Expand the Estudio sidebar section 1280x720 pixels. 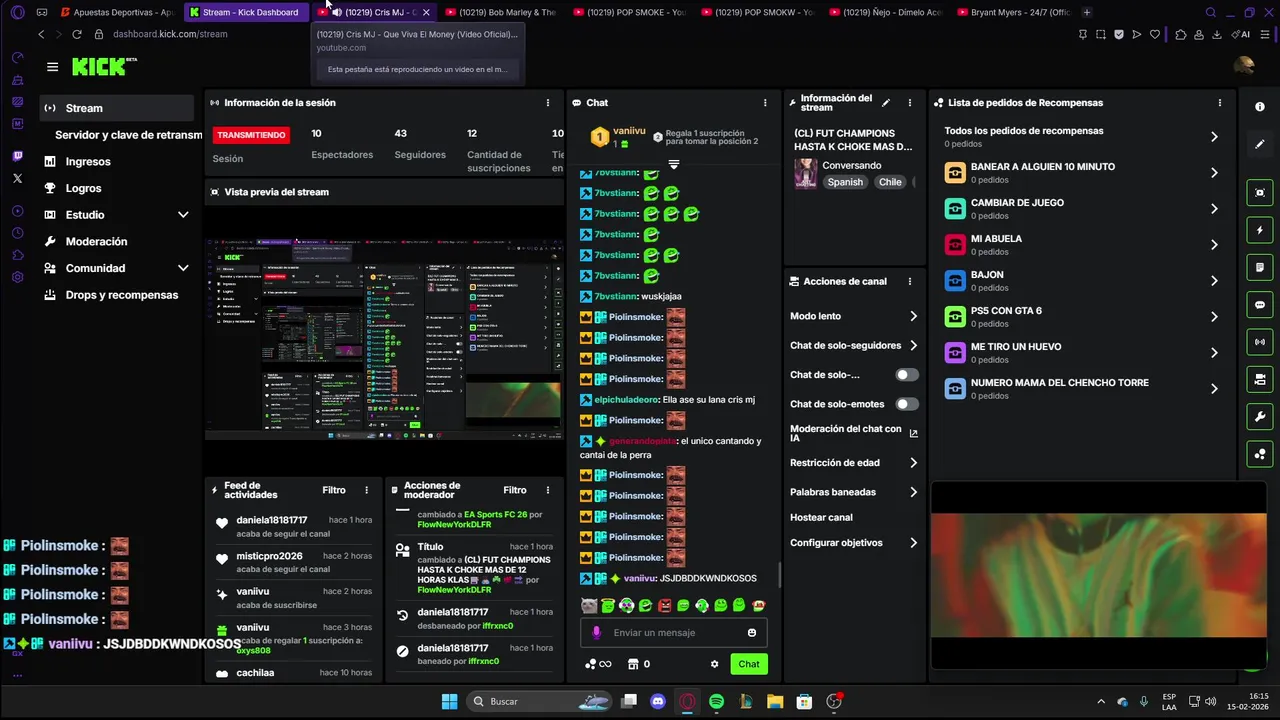[x=183, y=215]
